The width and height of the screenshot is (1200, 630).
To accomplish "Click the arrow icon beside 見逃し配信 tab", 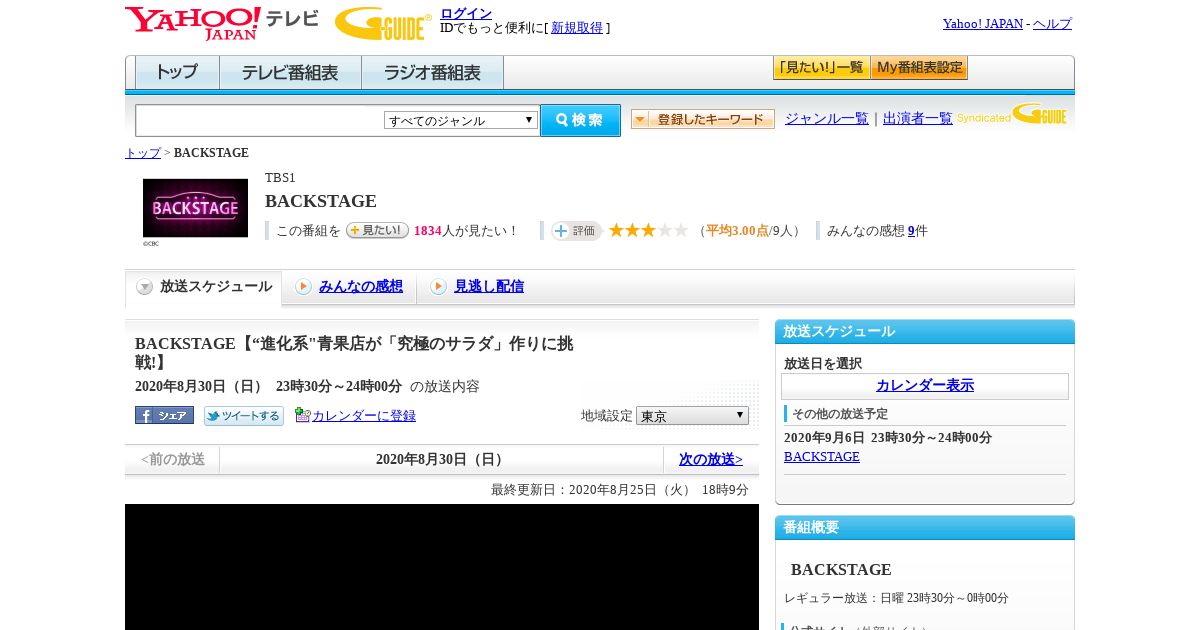I will [x=438, y=287].
